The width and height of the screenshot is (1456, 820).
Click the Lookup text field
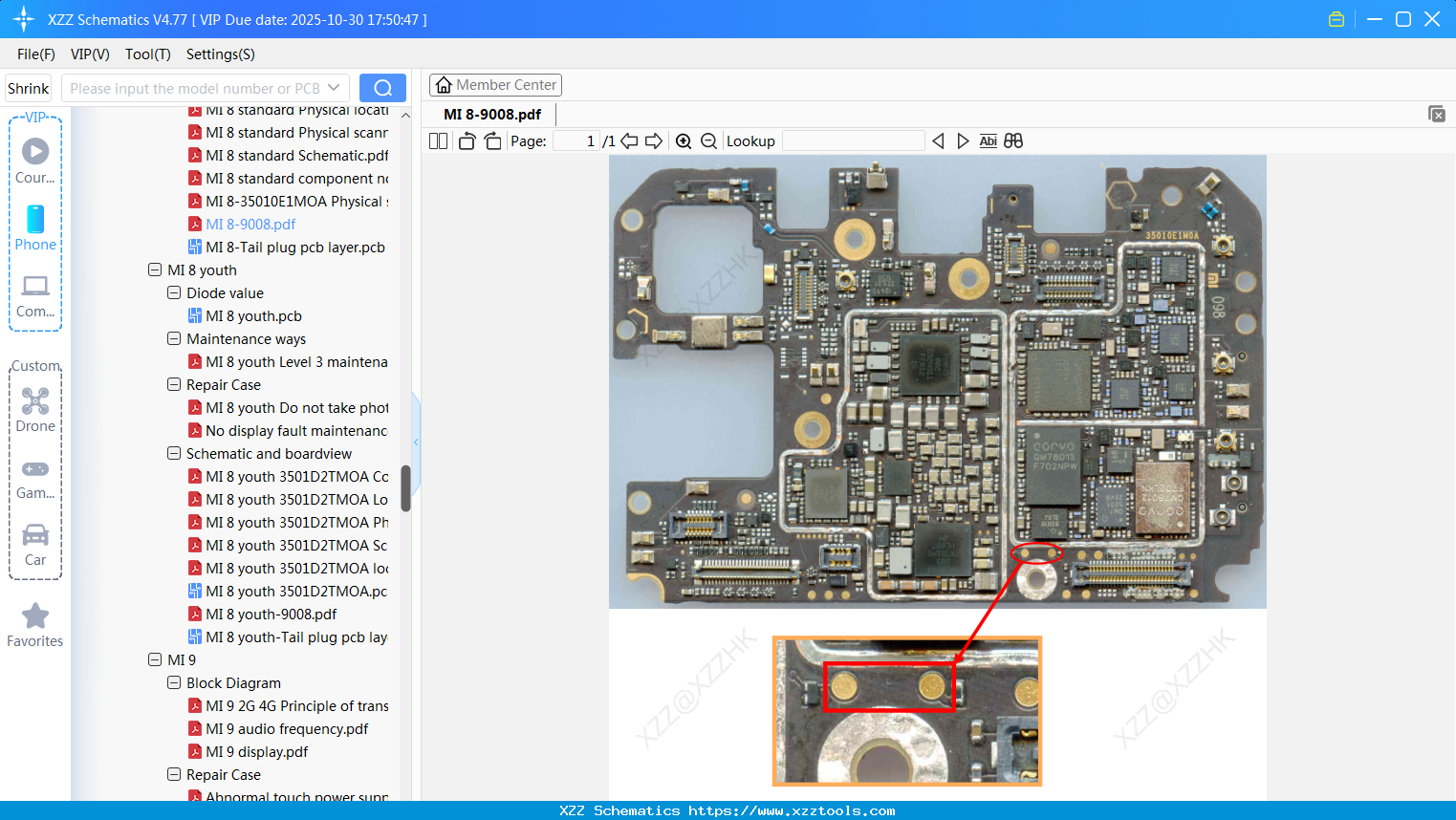tap(853, 140)
